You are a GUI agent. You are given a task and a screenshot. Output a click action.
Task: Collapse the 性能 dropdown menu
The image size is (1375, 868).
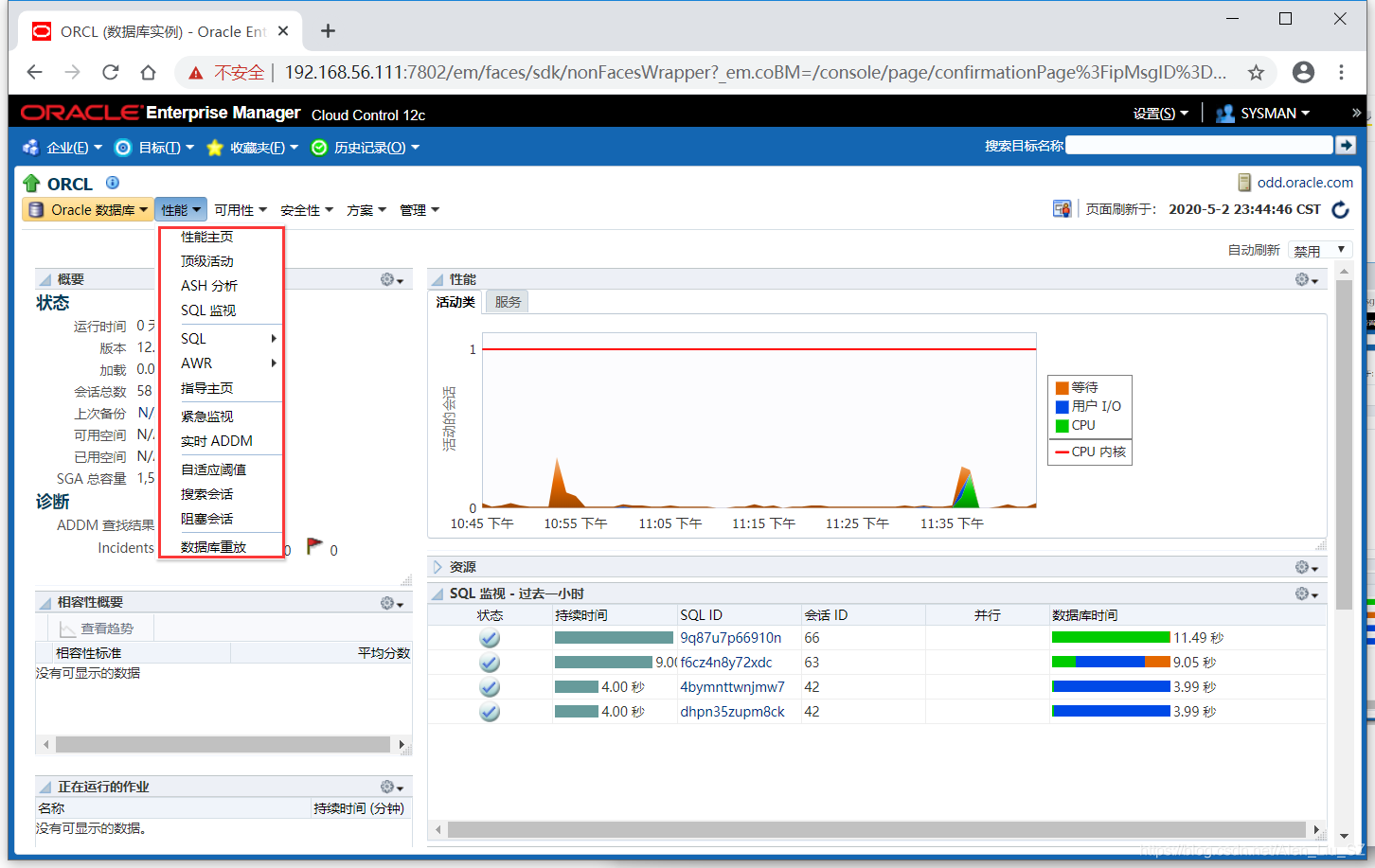(180, 210)
